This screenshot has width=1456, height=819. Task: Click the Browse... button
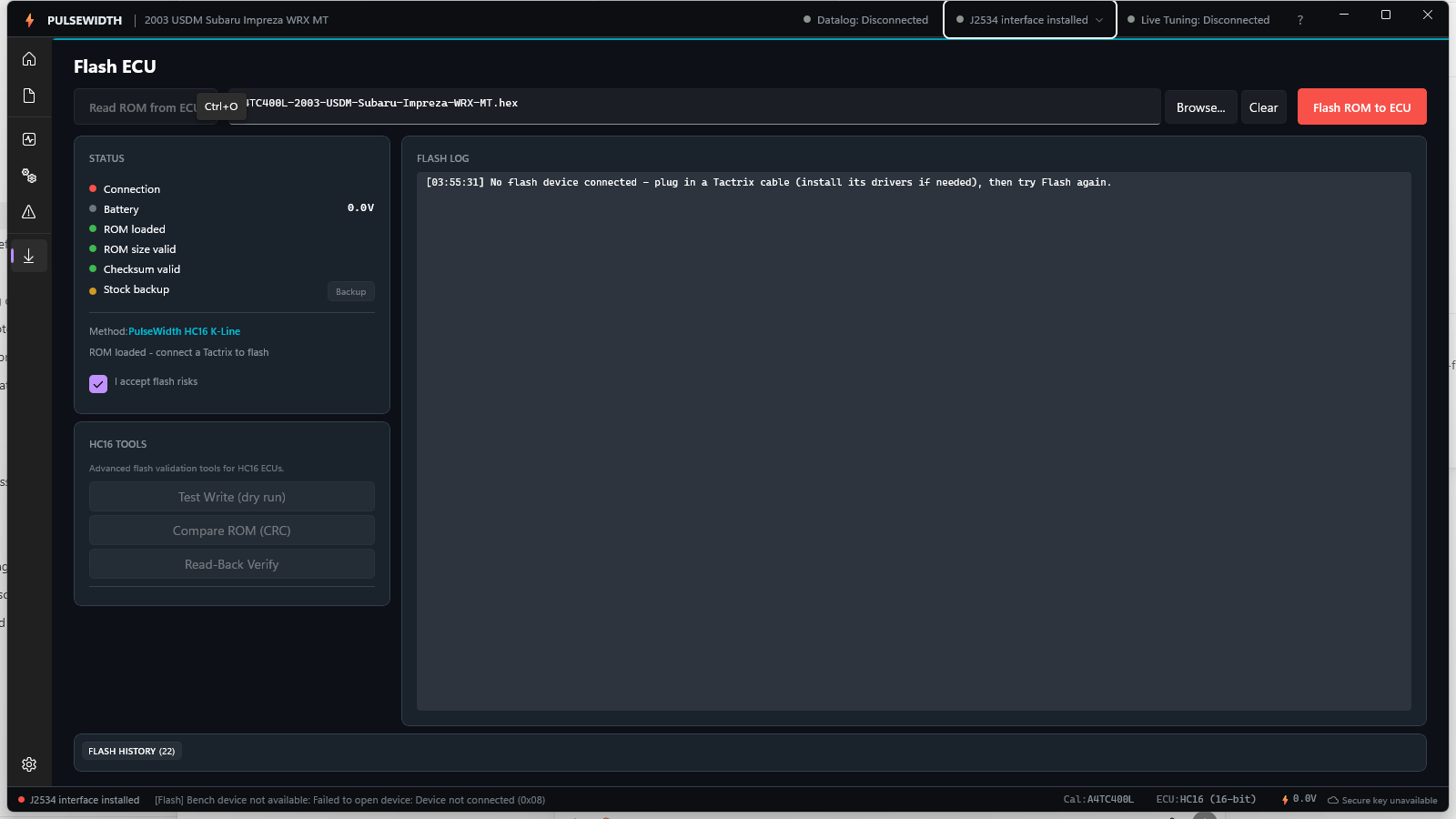click(1200, 107)
